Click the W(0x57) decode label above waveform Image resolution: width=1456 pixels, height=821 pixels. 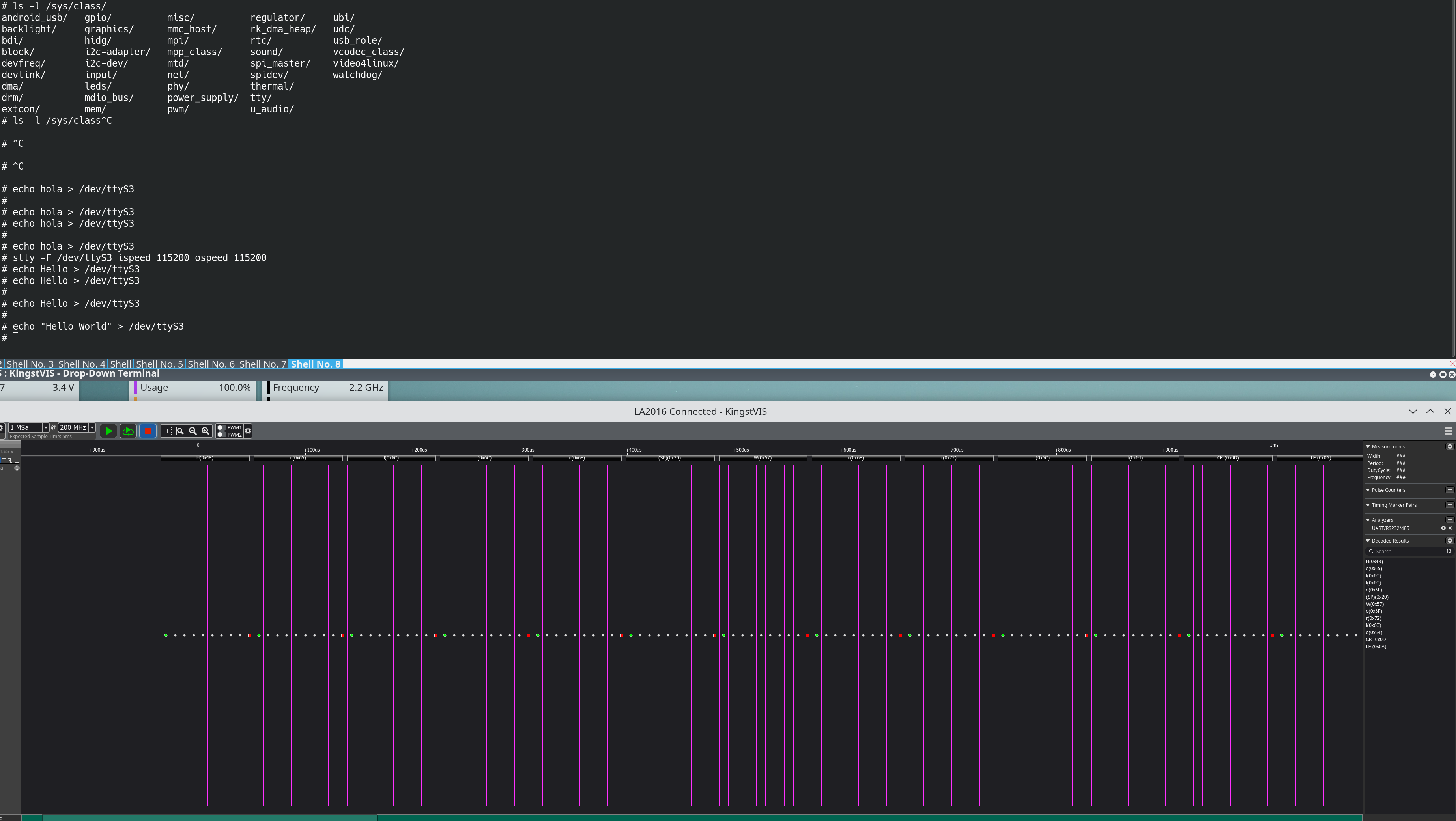(x=763, y=458)
